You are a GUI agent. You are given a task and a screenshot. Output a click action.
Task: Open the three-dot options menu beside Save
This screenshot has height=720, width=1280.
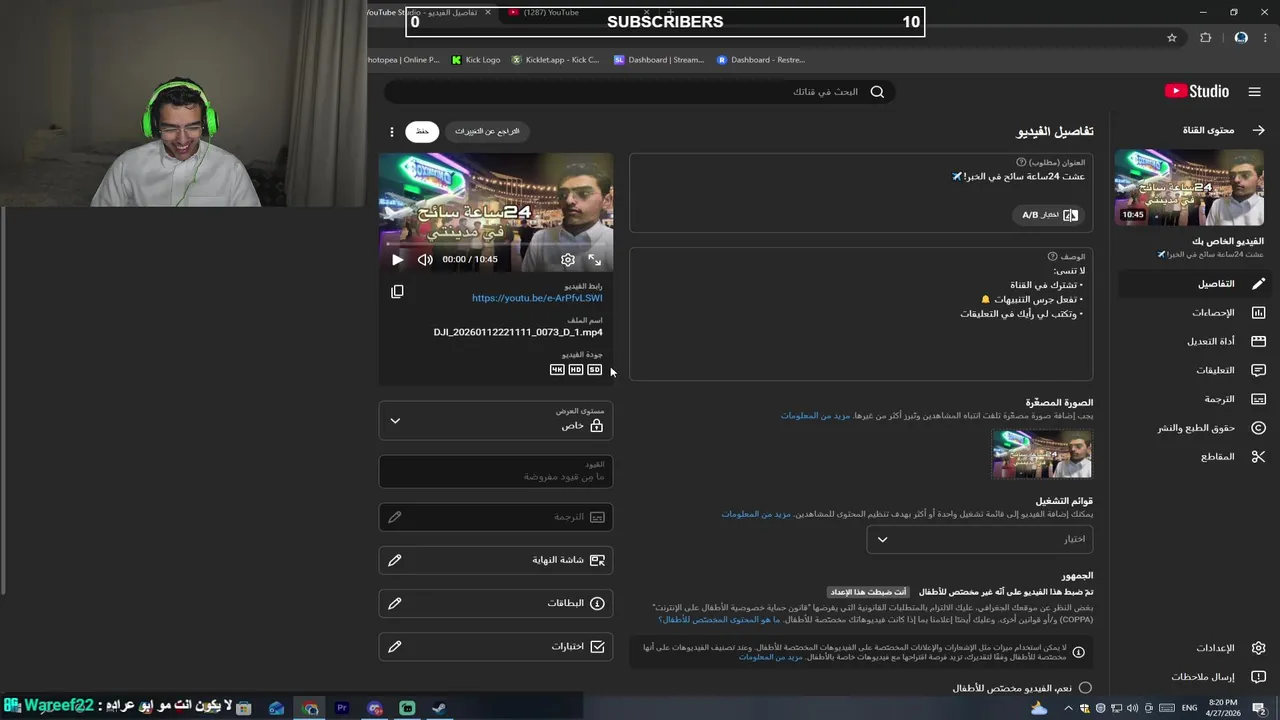pyautogui.click(x=392, y=132)
